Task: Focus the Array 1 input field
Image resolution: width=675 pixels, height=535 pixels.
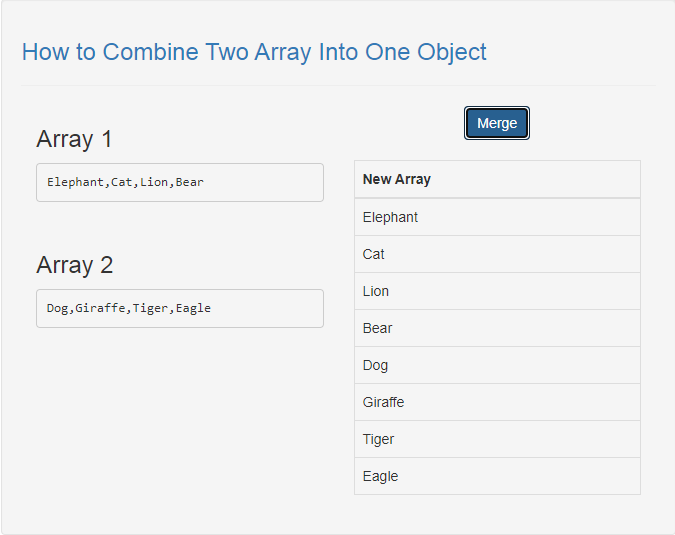Action: coord(180,182)
